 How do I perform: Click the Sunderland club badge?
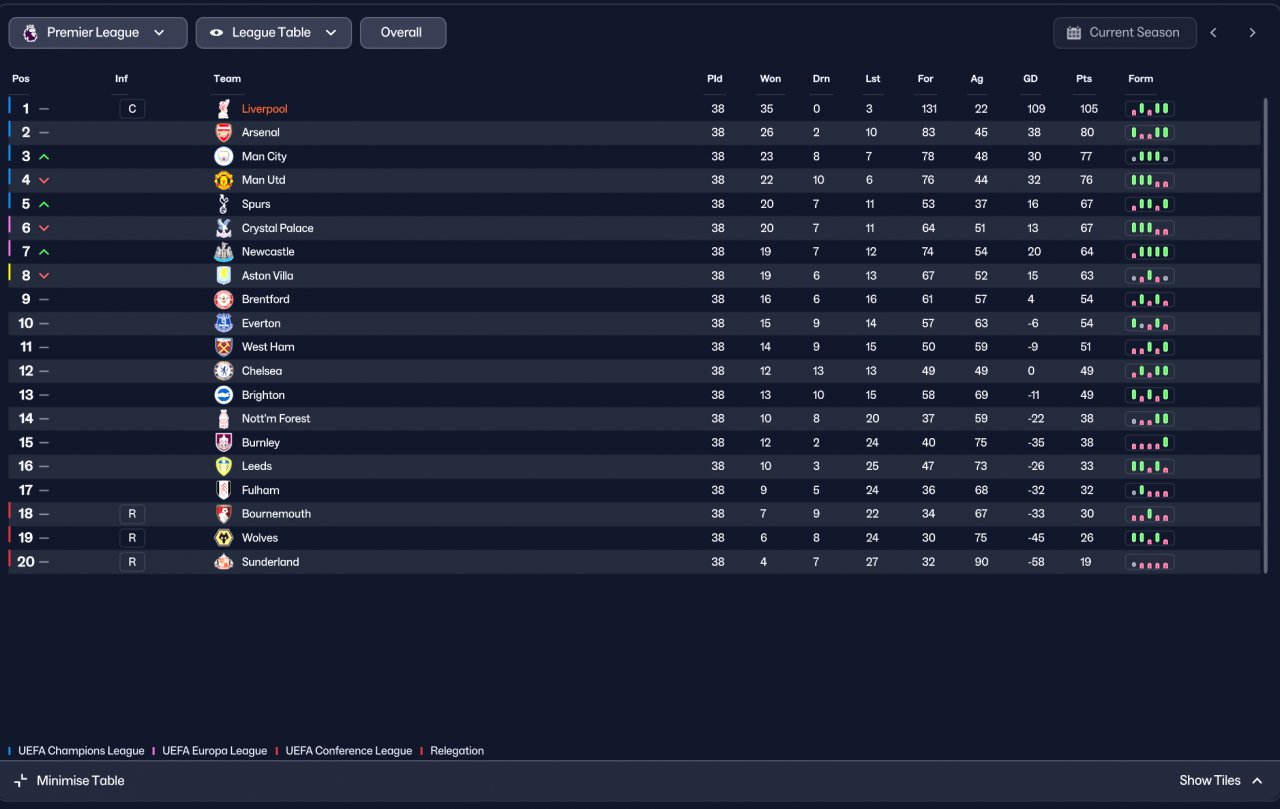pyautogui.click(x=224, y=562)
